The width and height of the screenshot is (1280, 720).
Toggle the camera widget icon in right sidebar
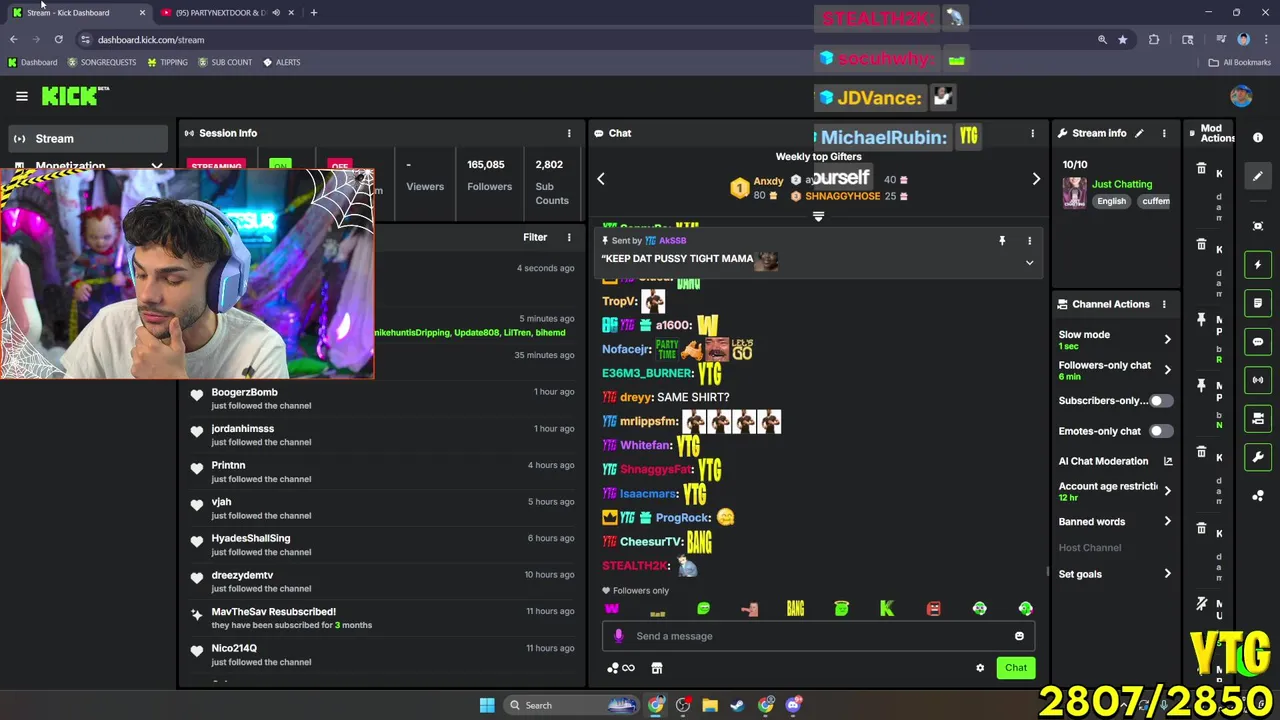coord(1258,419)
